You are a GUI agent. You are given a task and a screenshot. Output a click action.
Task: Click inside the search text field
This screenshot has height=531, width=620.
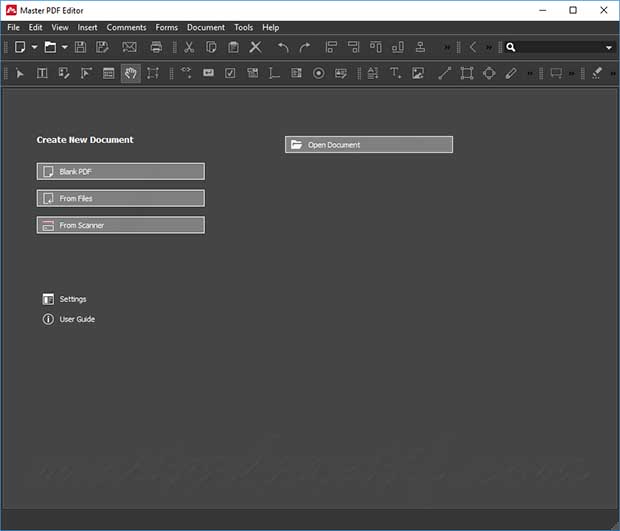[x=561, y=47]
